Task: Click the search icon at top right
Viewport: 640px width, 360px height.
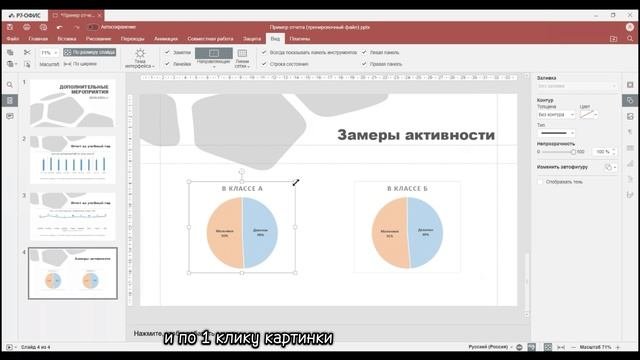Action: (630, 39)
